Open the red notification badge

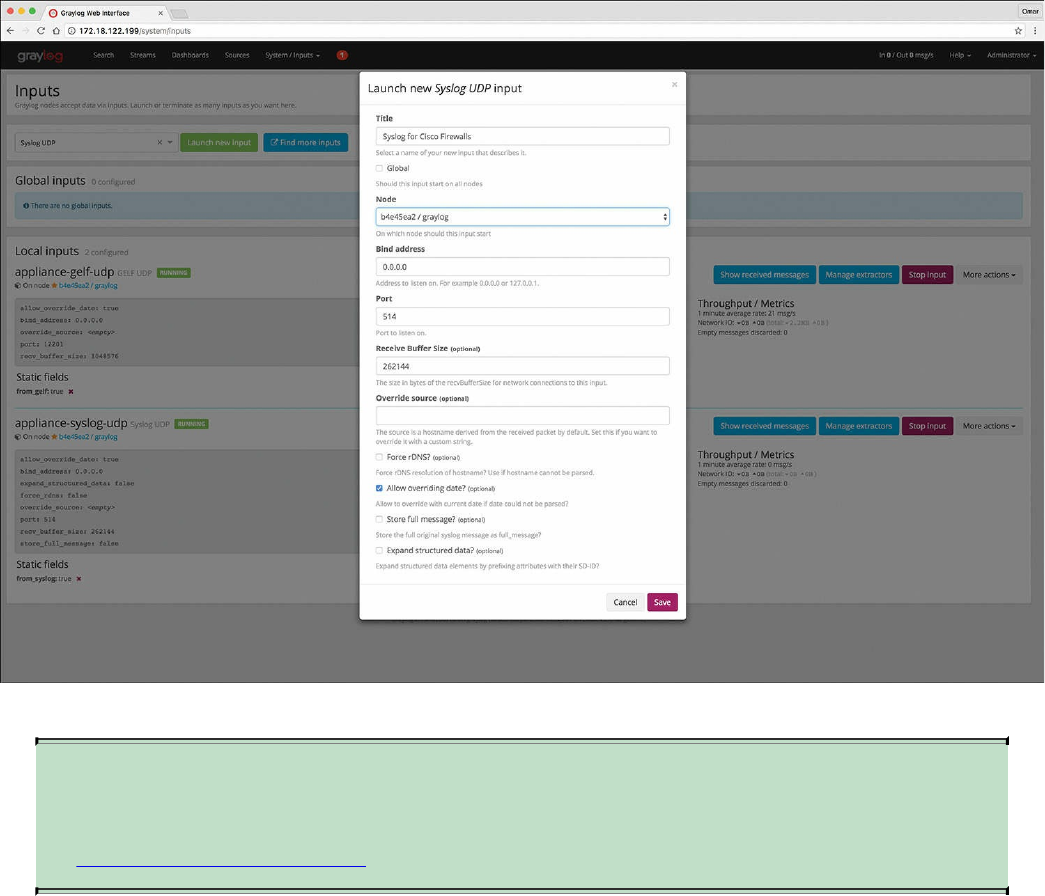pos(342,55)
